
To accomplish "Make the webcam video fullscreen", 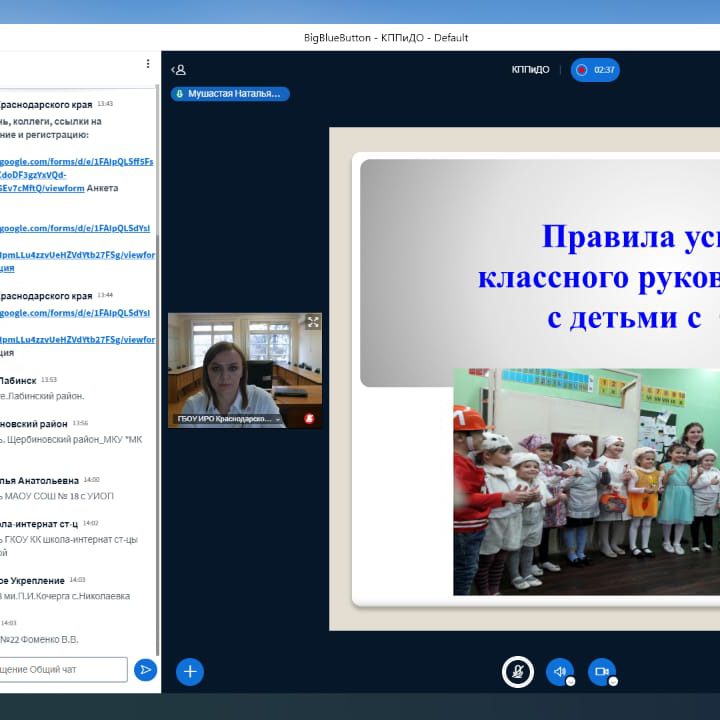I will coord(313,322).
